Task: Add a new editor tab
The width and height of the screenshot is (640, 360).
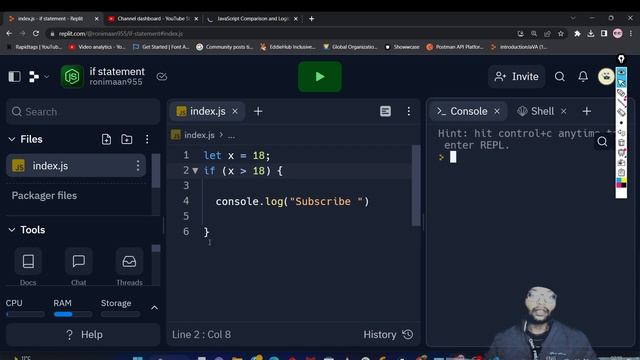Action: coord(258,111)
